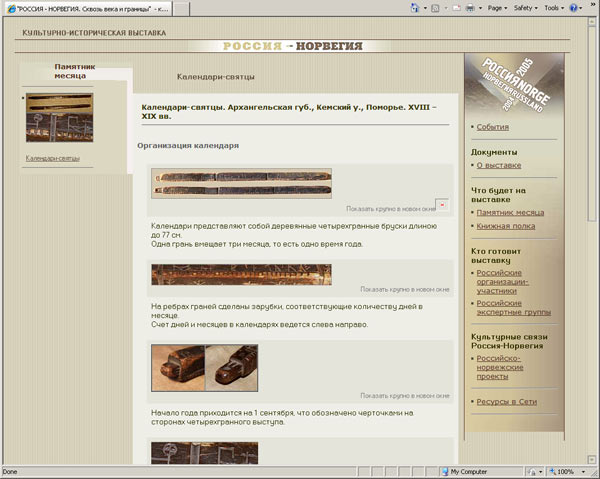The width and height of the screenshot is (600, 479).
Task: Open the О выставке link
Action: coord(498,165)
